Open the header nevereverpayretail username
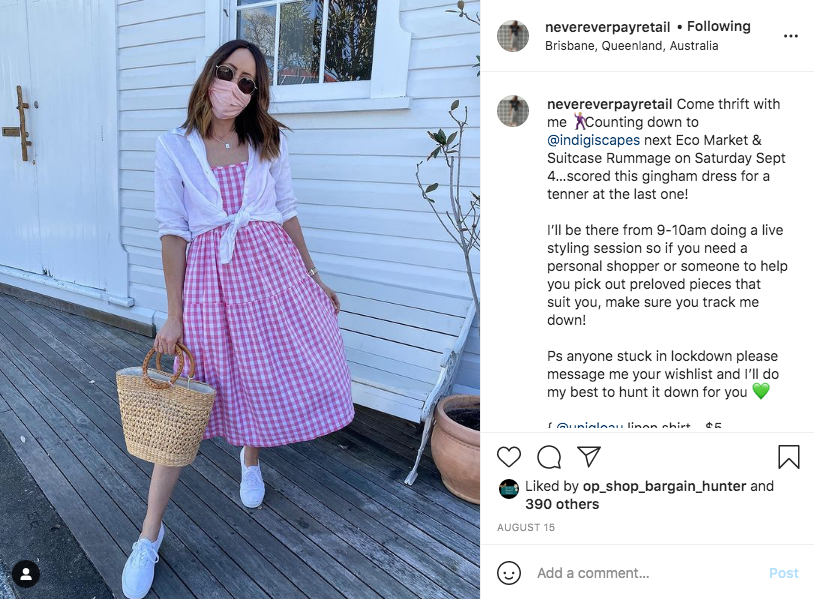The image size is (814, 599). click(x=607, y=27)
